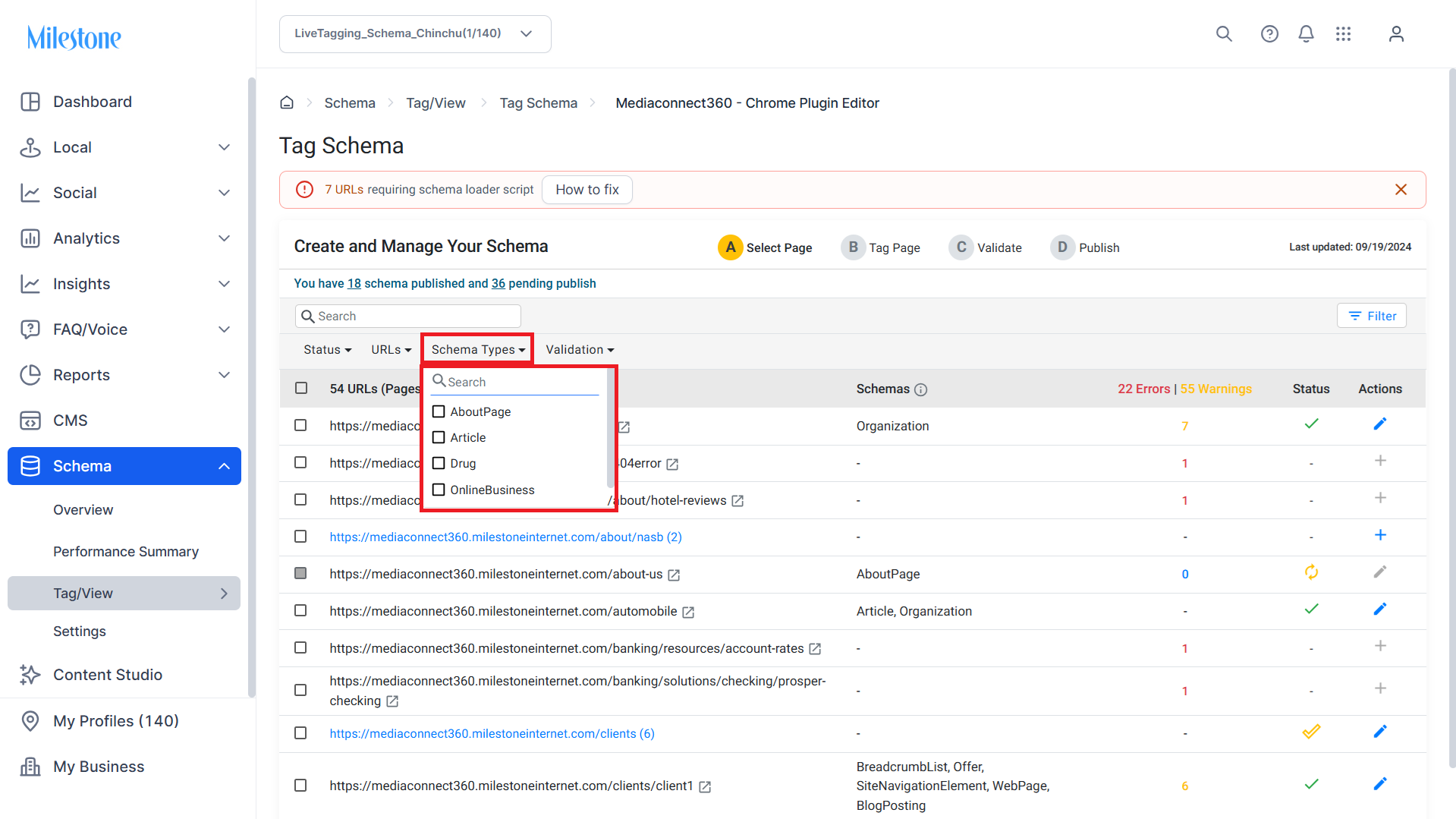Edit schema for clients/client1 row
The width and height of the screenshot is (1456, 819).
(1380, 783)
